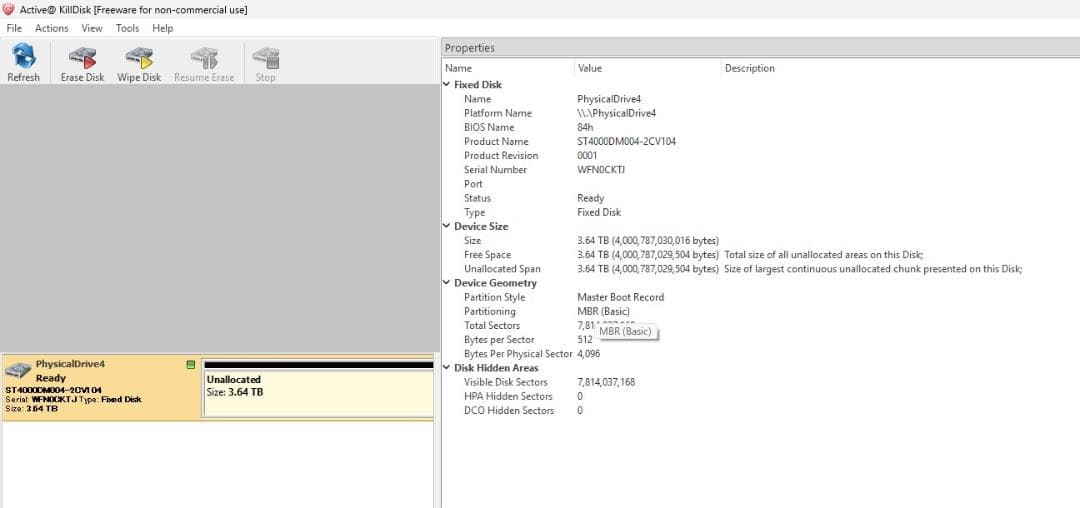This screenshot has width=1080, height=508.
Task: Select the Product Revision row
Action: pos(760,156)
